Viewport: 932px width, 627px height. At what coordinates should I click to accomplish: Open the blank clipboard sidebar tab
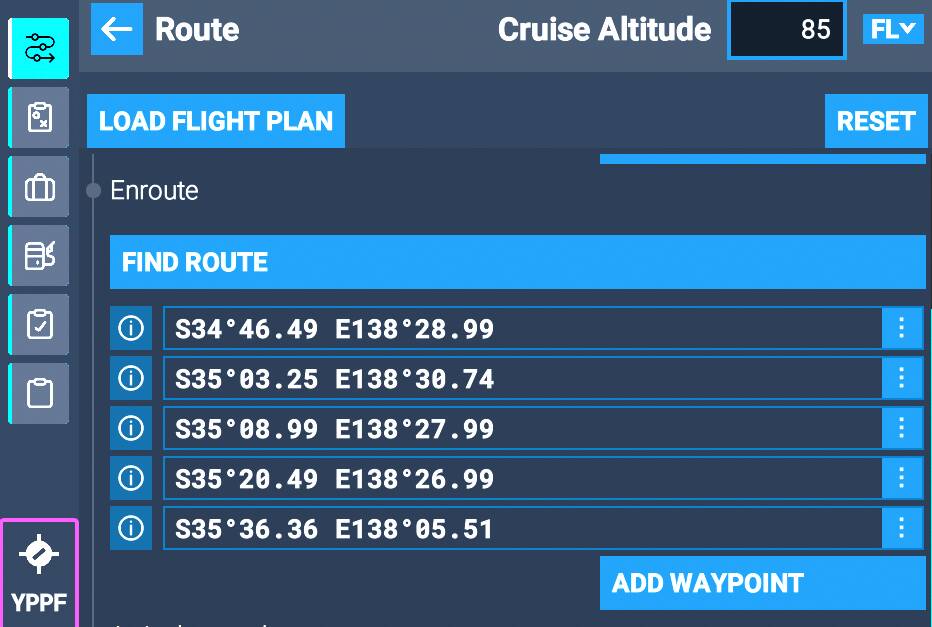point(40,394)
